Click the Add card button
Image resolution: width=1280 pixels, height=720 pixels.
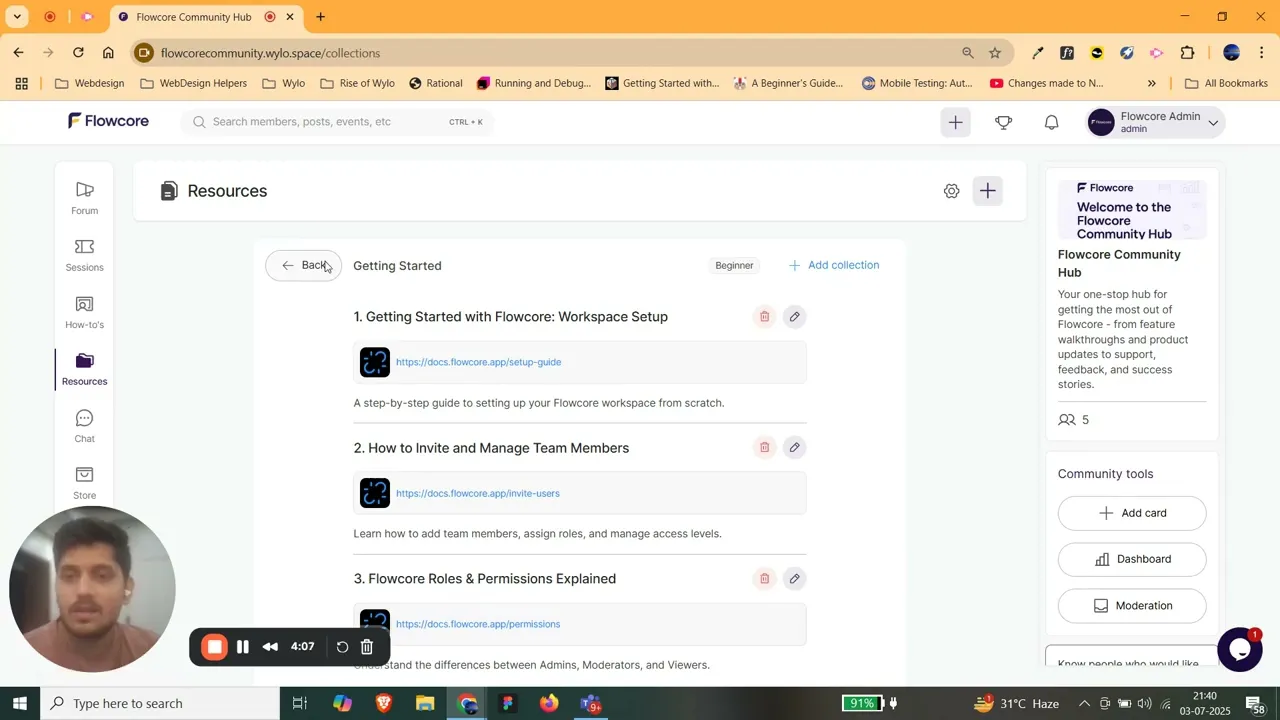click(1132, 513)
